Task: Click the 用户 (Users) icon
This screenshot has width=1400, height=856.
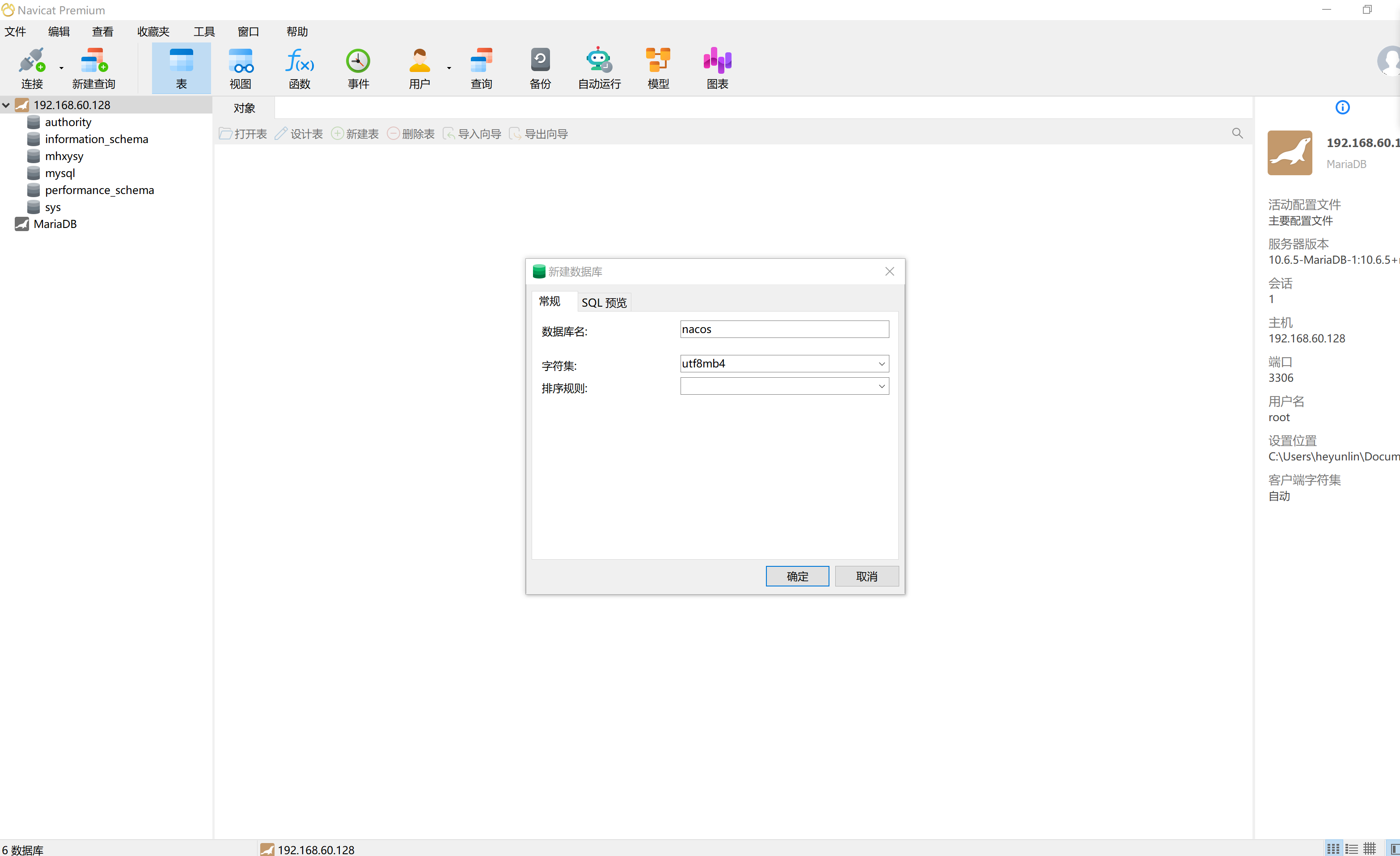Action: pyautogui.click(x=420, y=68)
